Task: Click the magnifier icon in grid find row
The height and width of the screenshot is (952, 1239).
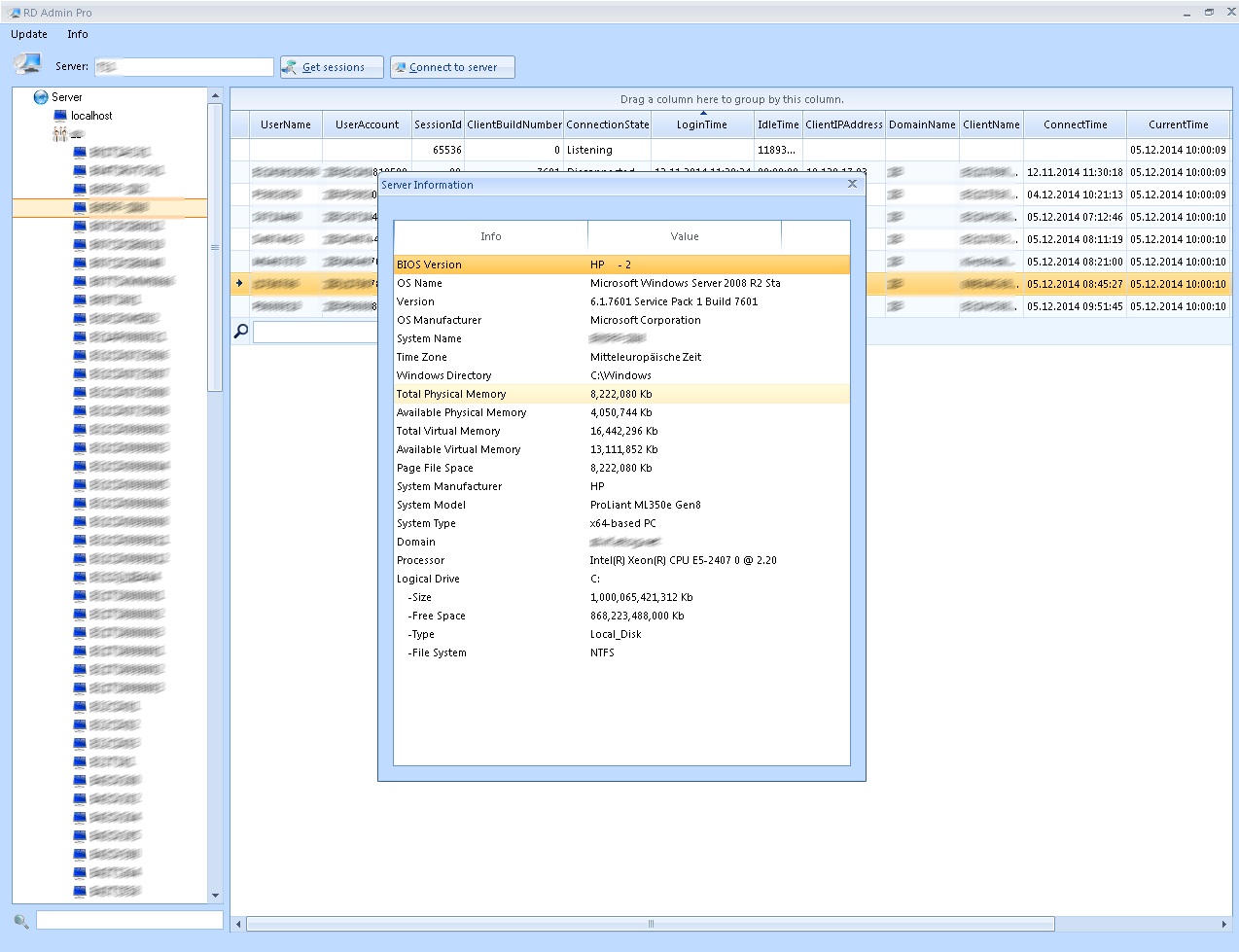Action: point(241,332)
